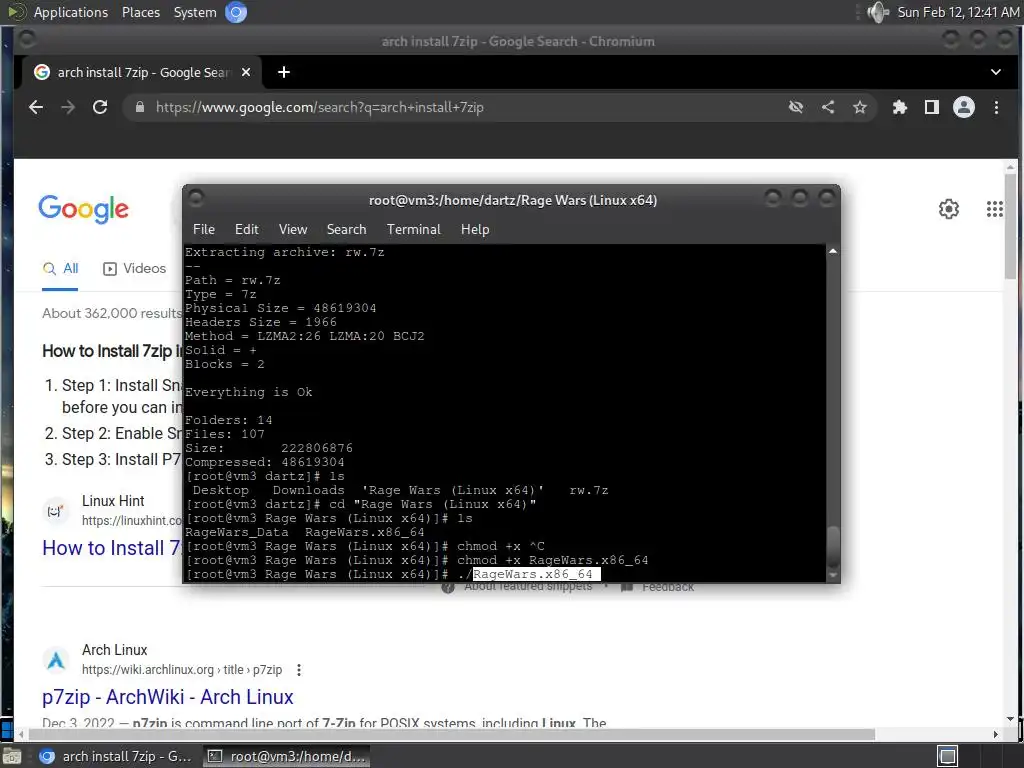Open Google search settings gear

[949, 209]
